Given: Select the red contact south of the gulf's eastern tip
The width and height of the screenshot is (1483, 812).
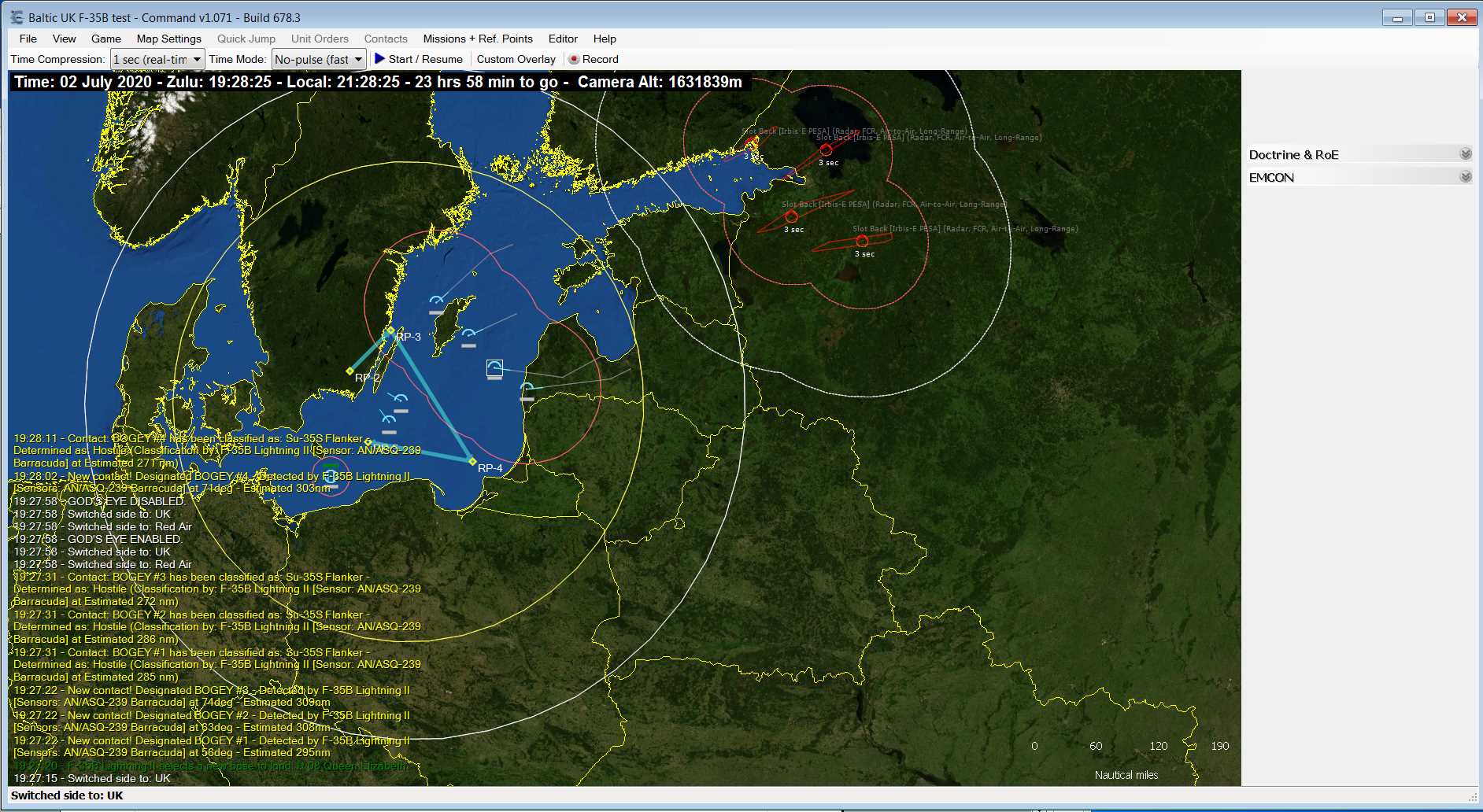Looking at the screenshot, I should click(791, 216).
